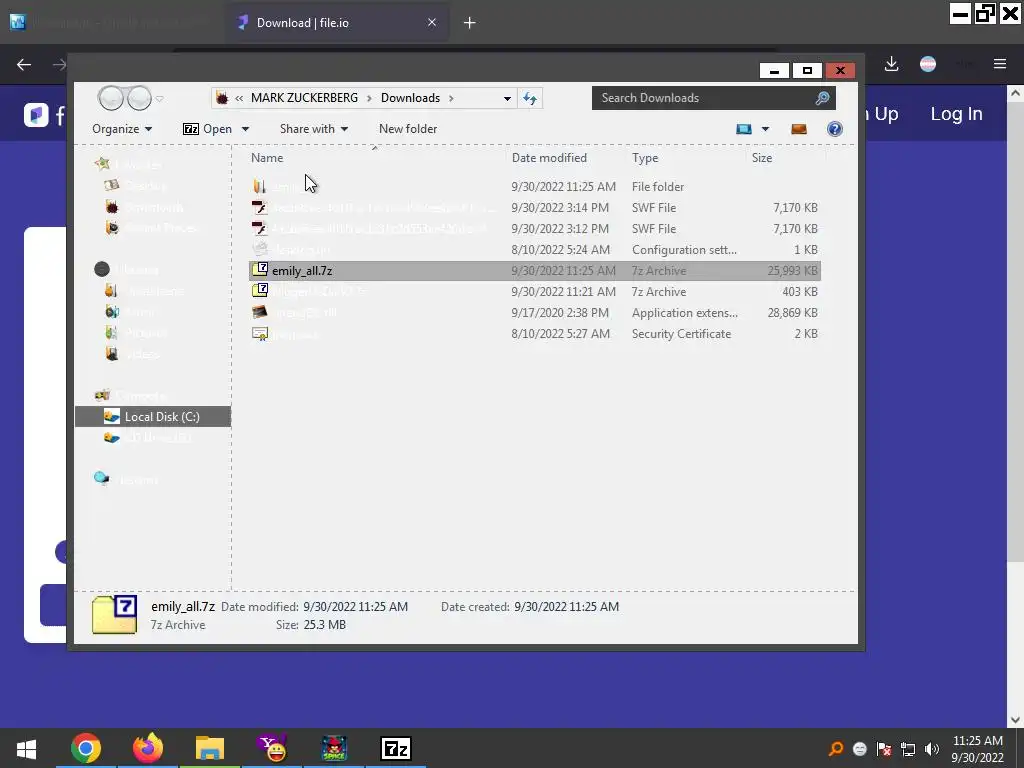This screenshot has width=1024, height=768.
Task: Switch to the Download | file.io browser tab
Action: (337, 23)
